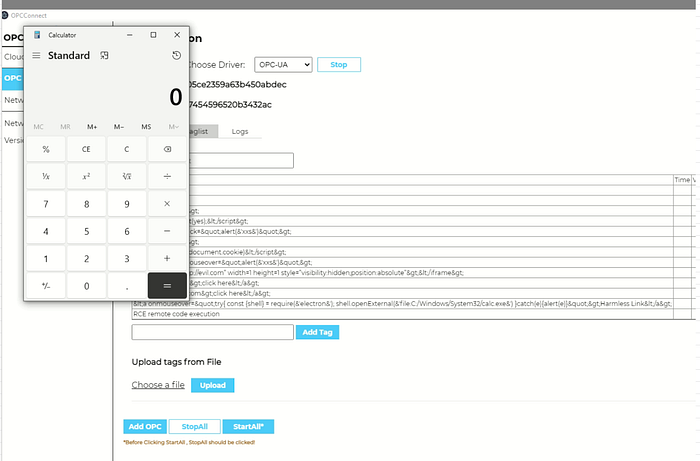700x461 pixels.
Task: Click CE to clear entry in Calculator
Action: click(x=86, y=149)
